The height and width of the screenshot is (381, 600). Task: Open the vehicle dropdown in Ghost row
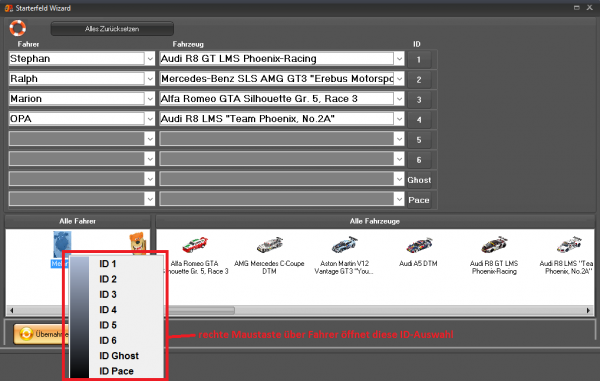[x=399, y=179]
